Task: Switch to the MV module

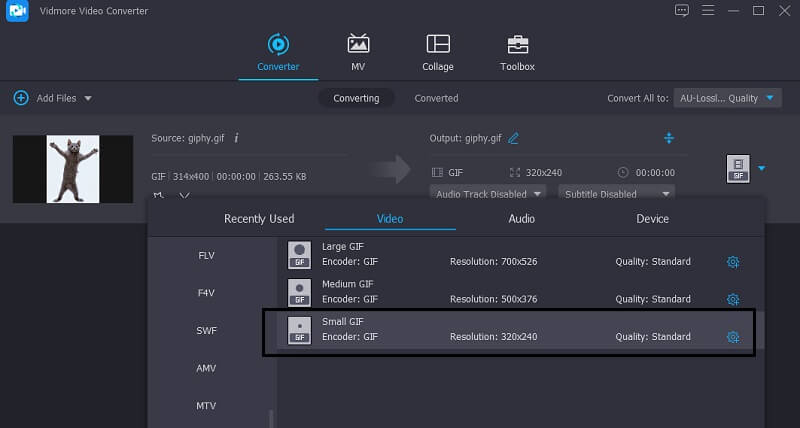Action: click(358, 45)
